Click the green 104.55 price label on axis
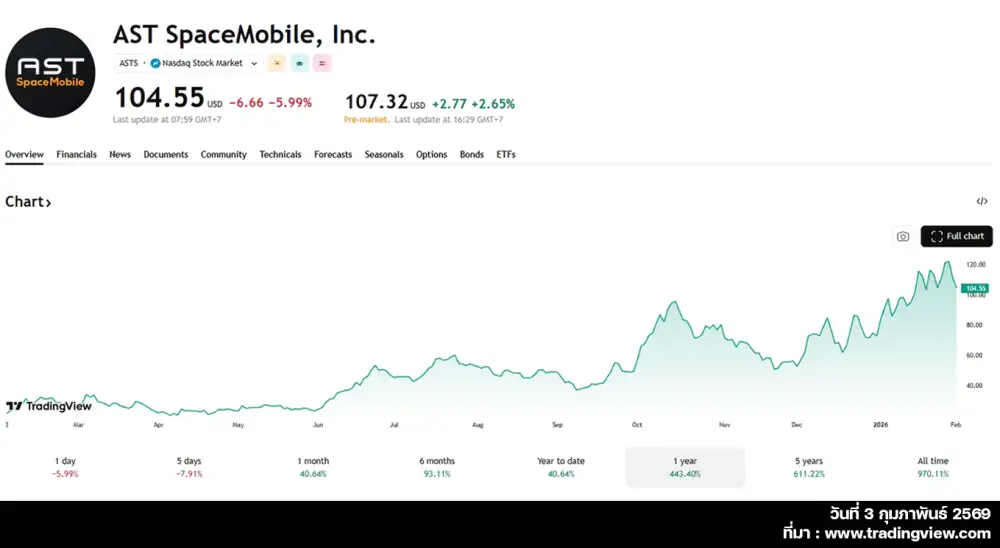The height and width of the screenshot is (548, 1000). (x=975, y=288)
